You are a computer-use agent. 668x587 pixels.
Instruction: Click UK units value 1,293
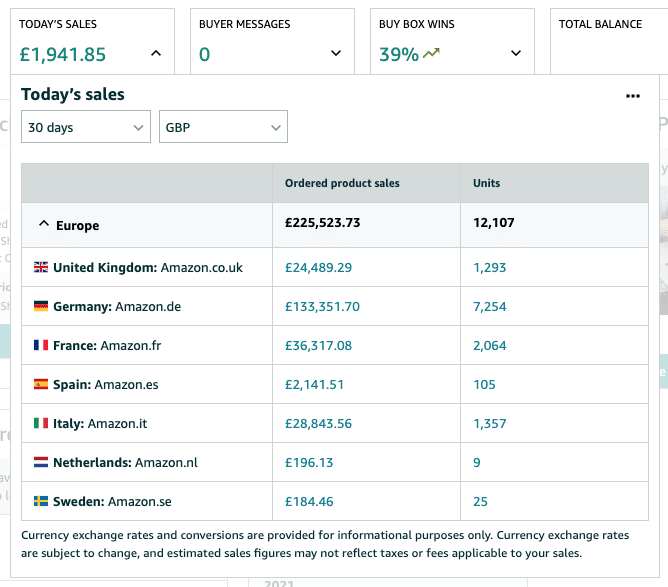click(x=489, y=268)
